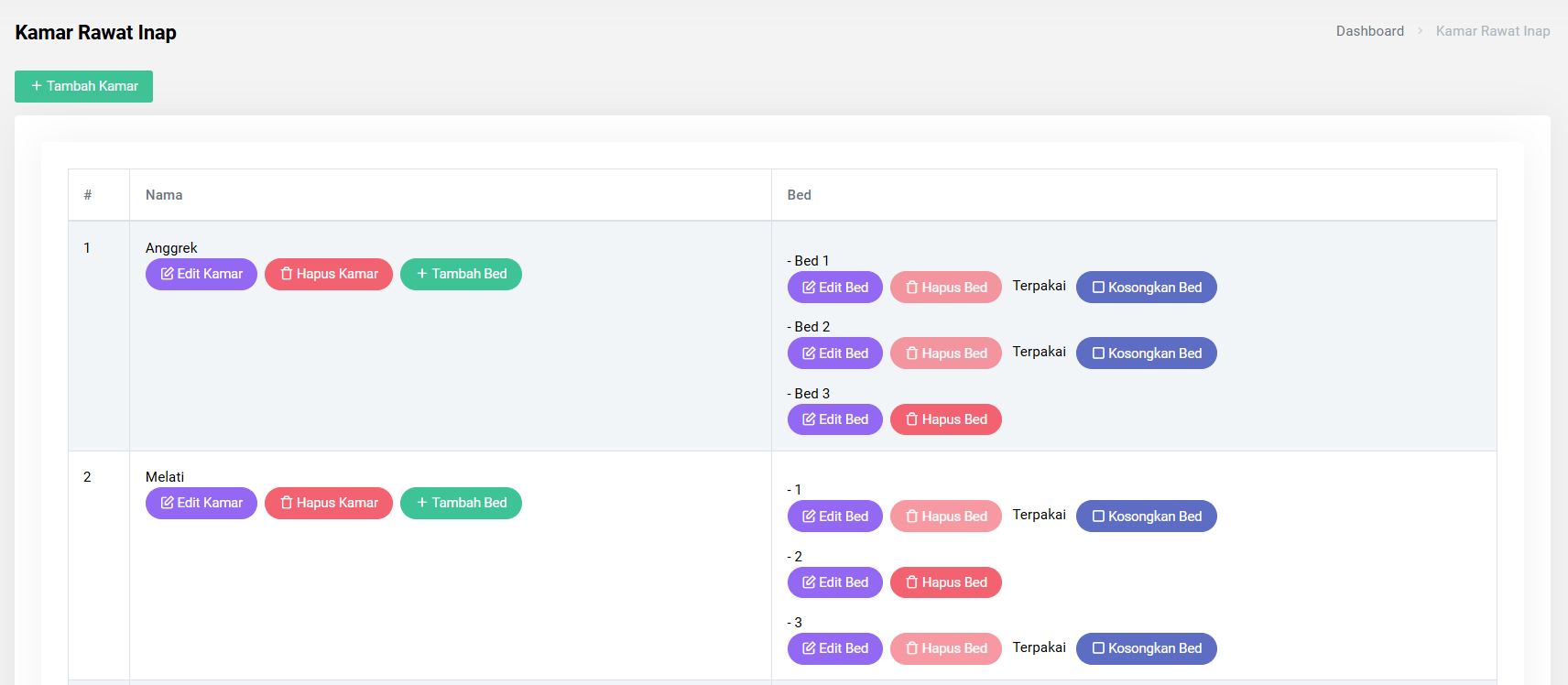This screenshot has height=685, width=1568.
Task: Empty Bed 1 in Anggrek
Action: coord(1147,288)
